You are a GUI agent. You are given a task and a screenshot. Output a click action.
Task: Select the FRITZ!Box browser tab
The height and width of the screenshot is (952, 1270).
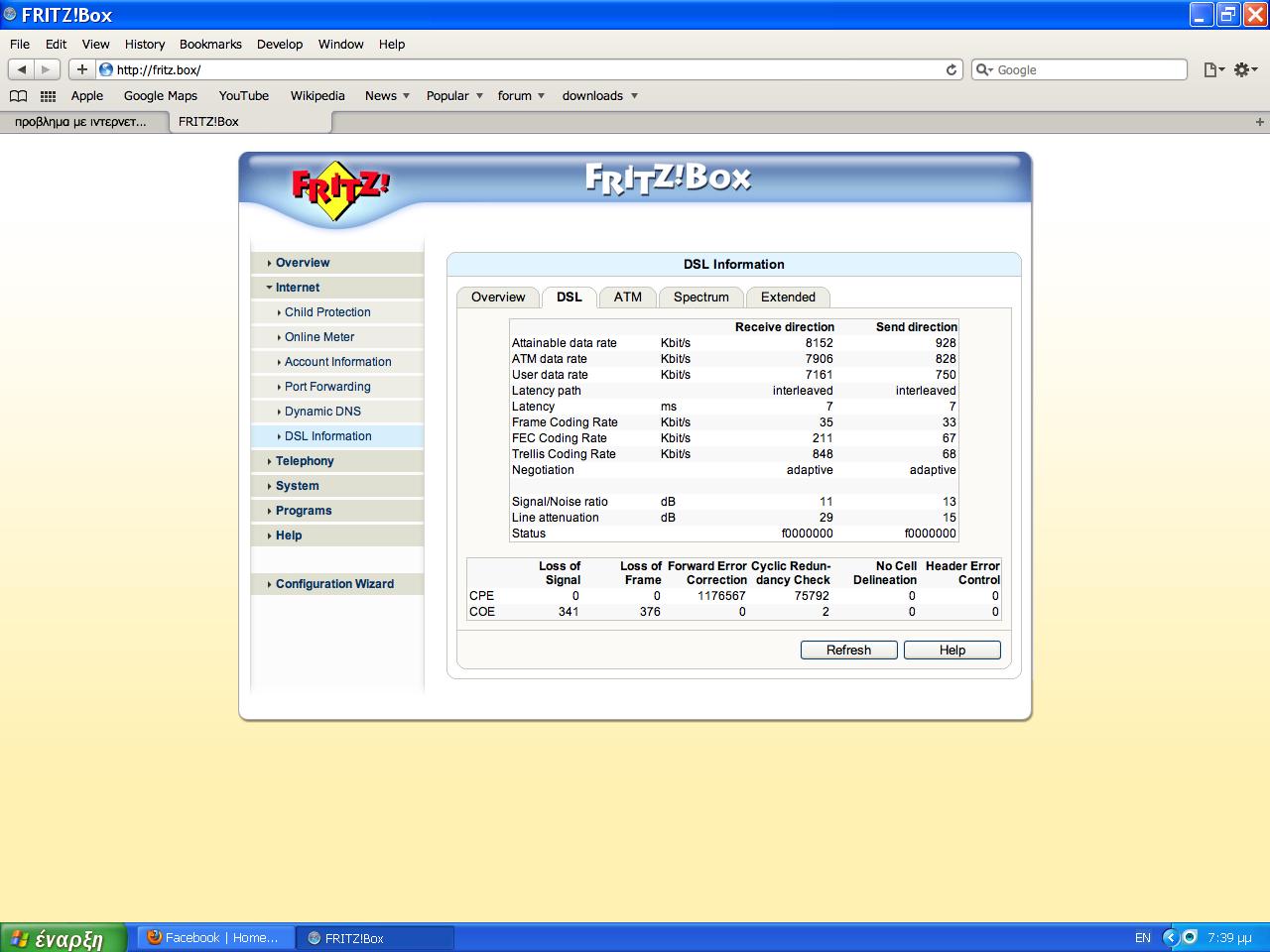point(250,122)
